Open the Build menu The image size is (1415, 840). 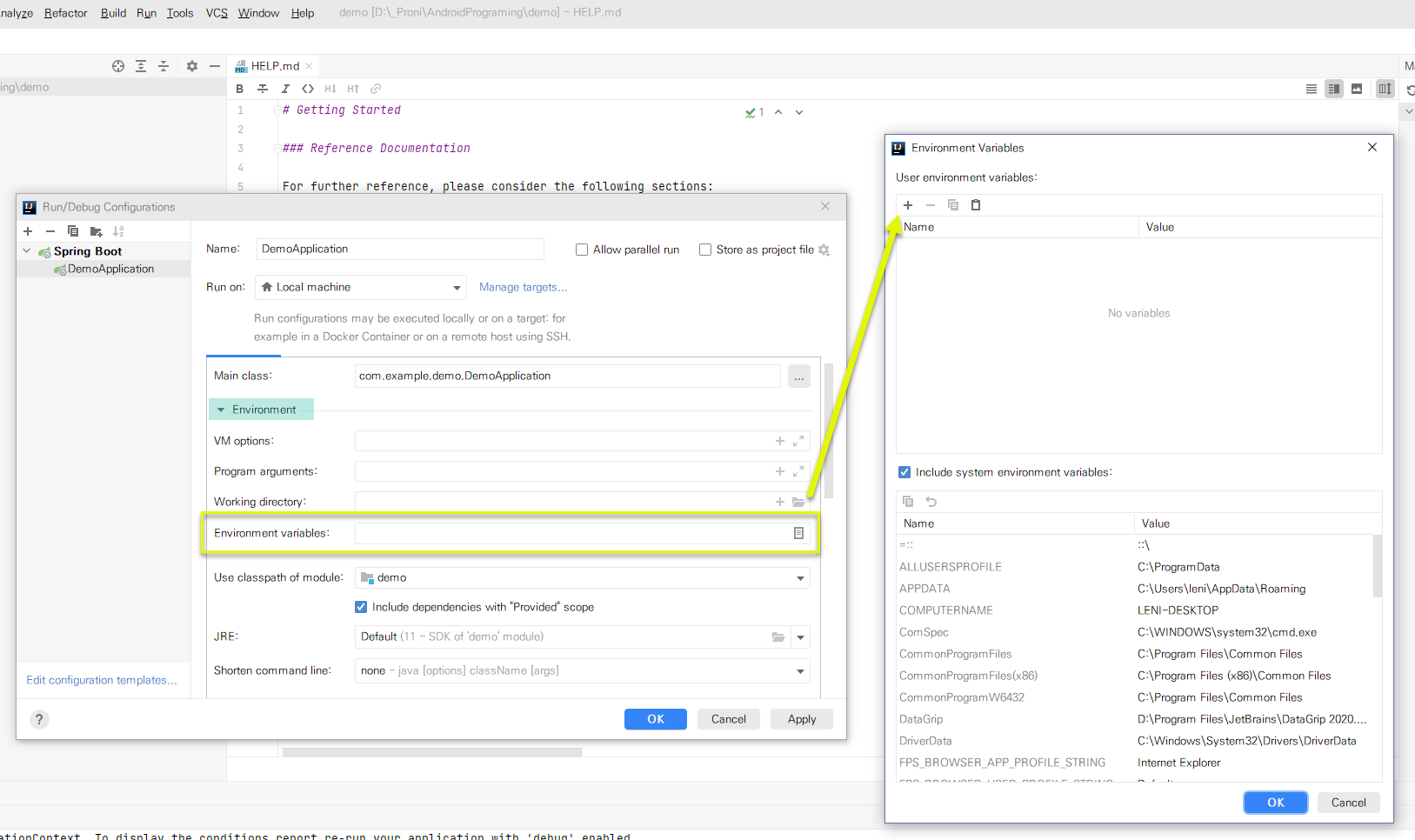(113, 13)
